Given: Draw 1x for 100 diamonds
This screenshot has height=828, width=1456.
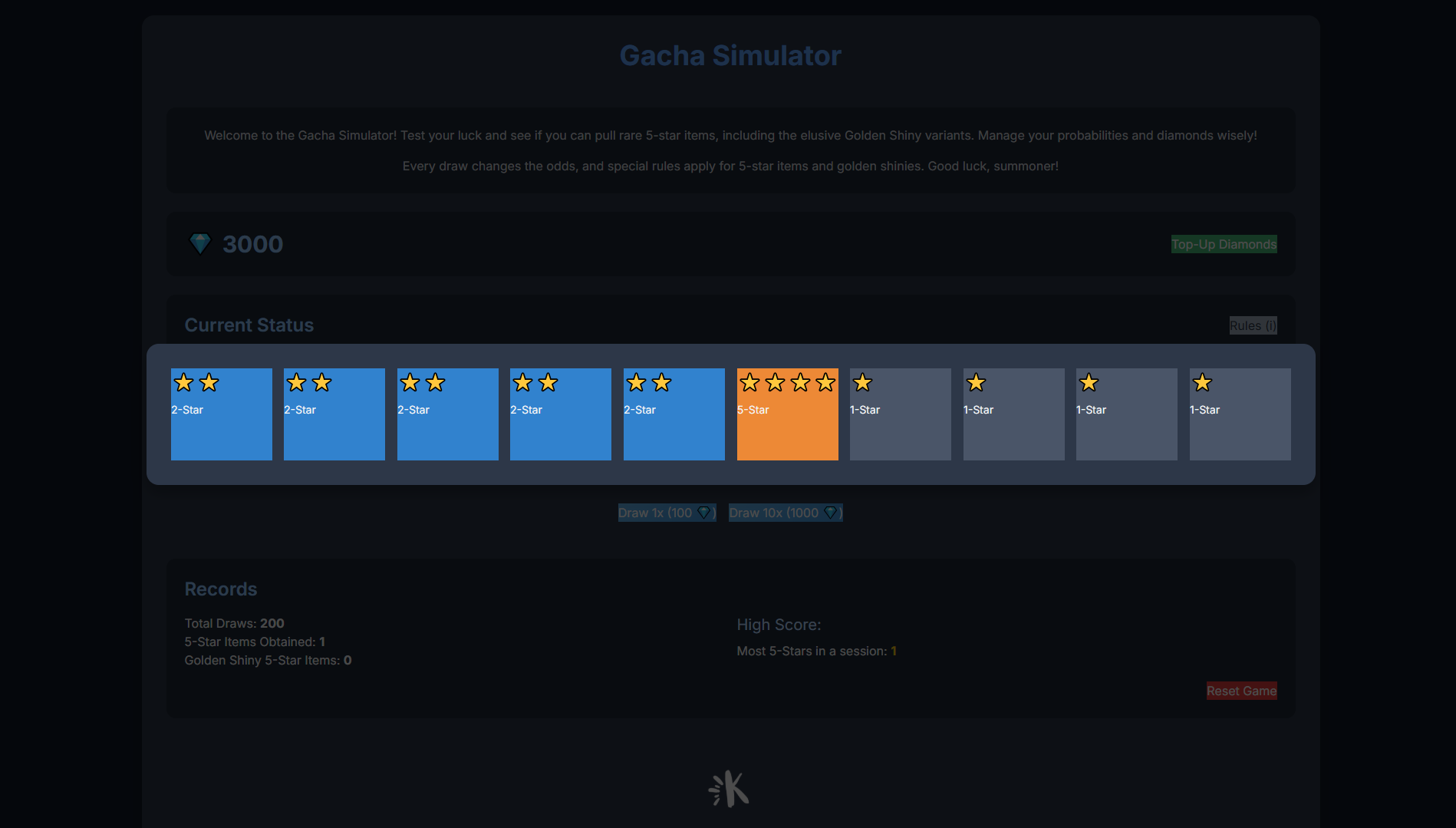Looking at the screenshot, I should click(x=666, y=513).
